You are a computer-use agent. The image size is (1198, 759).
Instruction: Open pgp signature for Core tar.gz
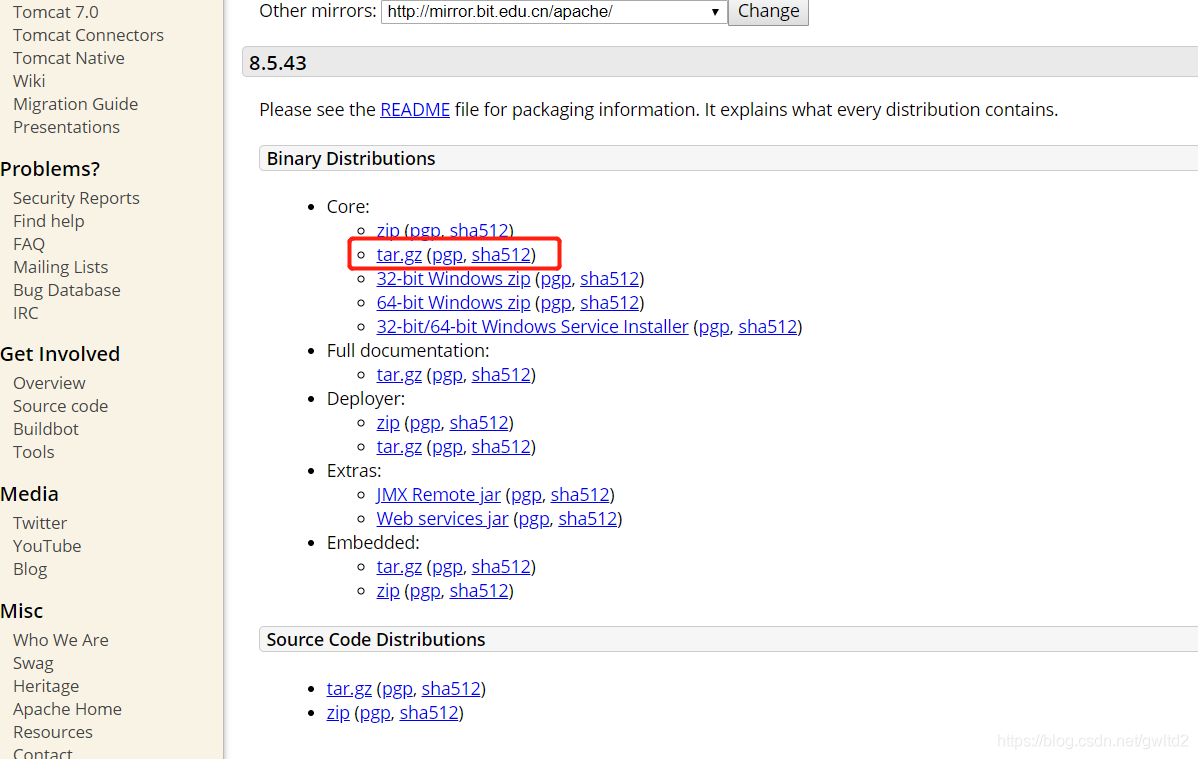pos(448,255)
